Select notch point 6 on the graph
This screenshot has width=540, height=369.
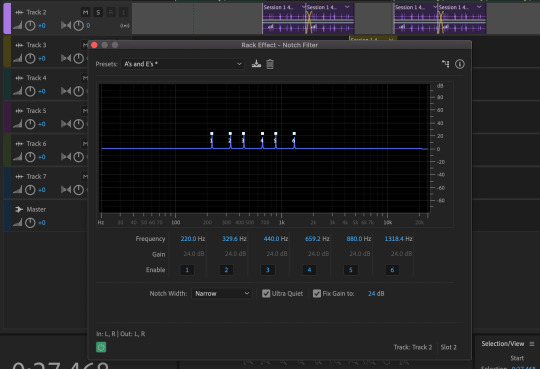[294, 134]
